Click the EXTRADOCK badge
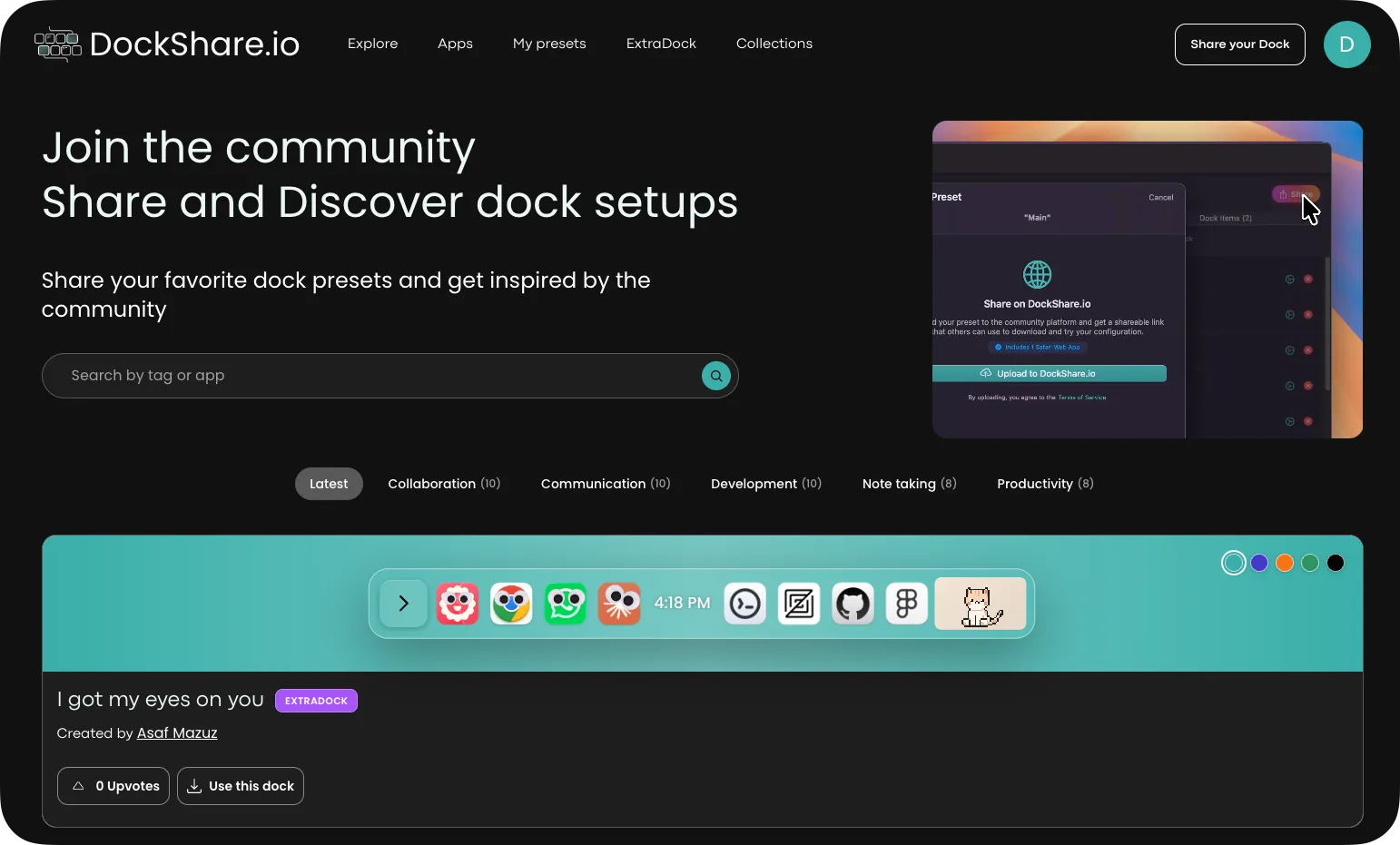Screen dimensions: 1400x845 click(x=316, y=701)
